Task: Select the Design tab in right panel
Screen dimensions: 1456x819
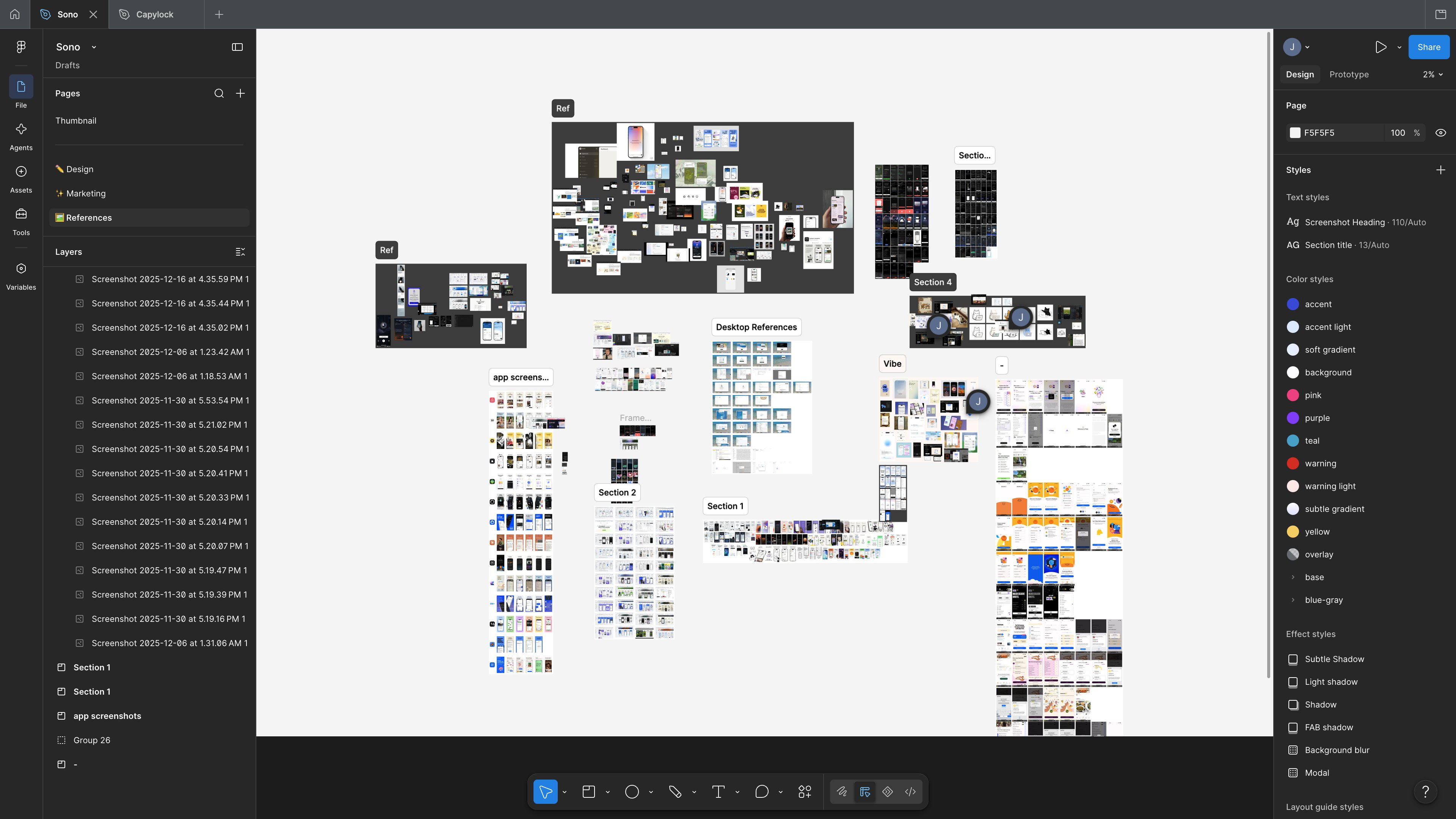Action: pyautogui.click(x=1299, y=74)
